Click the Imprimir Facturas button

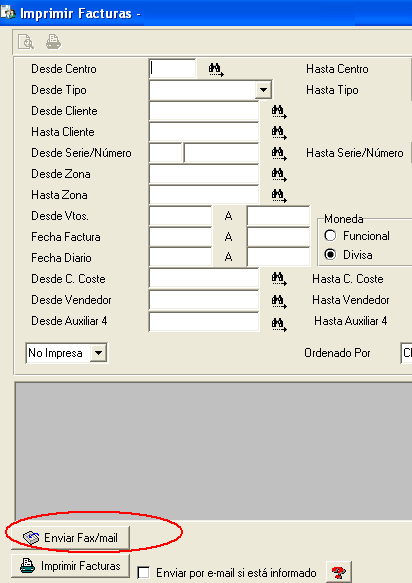[x=71, y=566]
